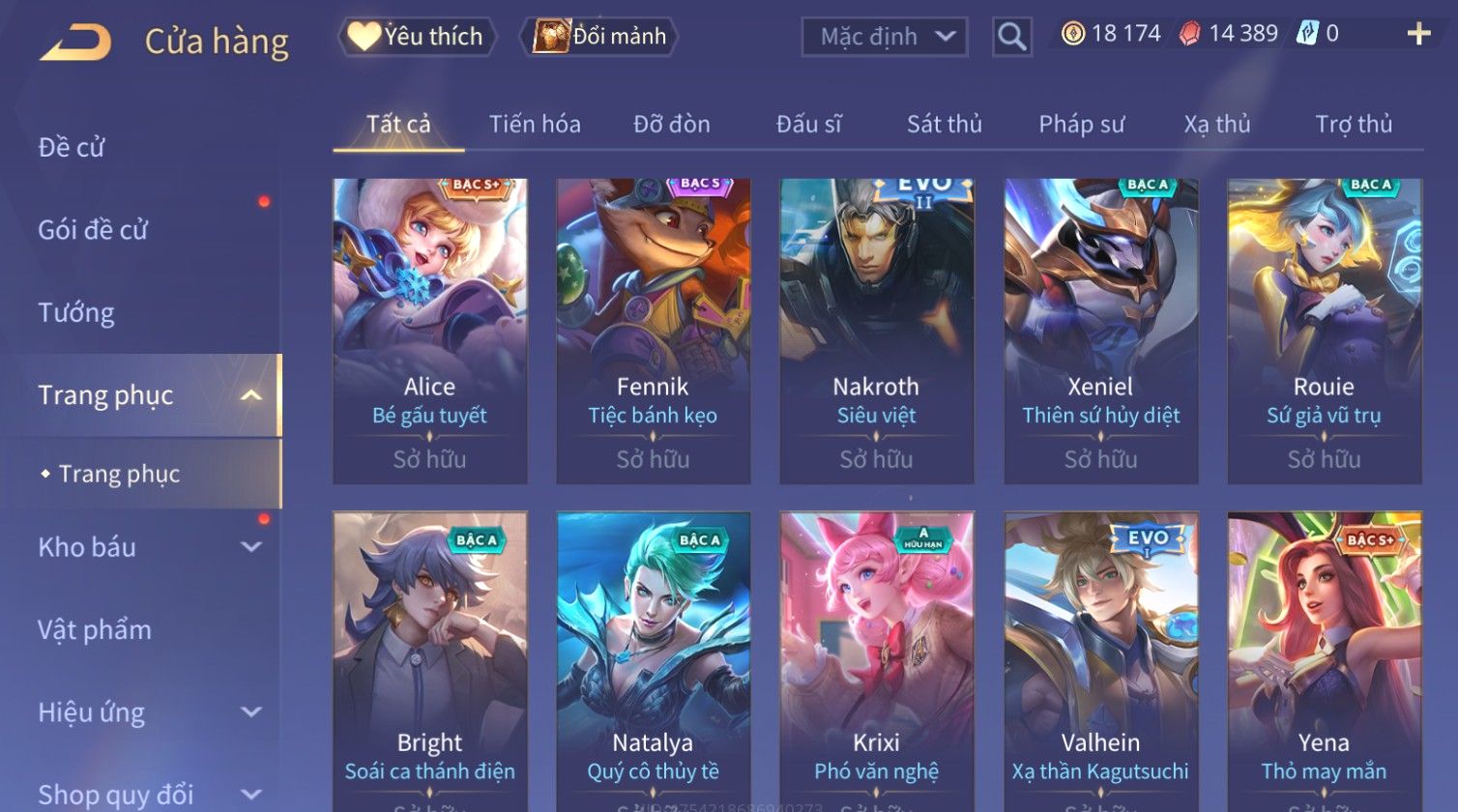Expand the Hiệu ứng sidebar section
The width and height of the screenshot is (1458, 812).
pos(251,712)
